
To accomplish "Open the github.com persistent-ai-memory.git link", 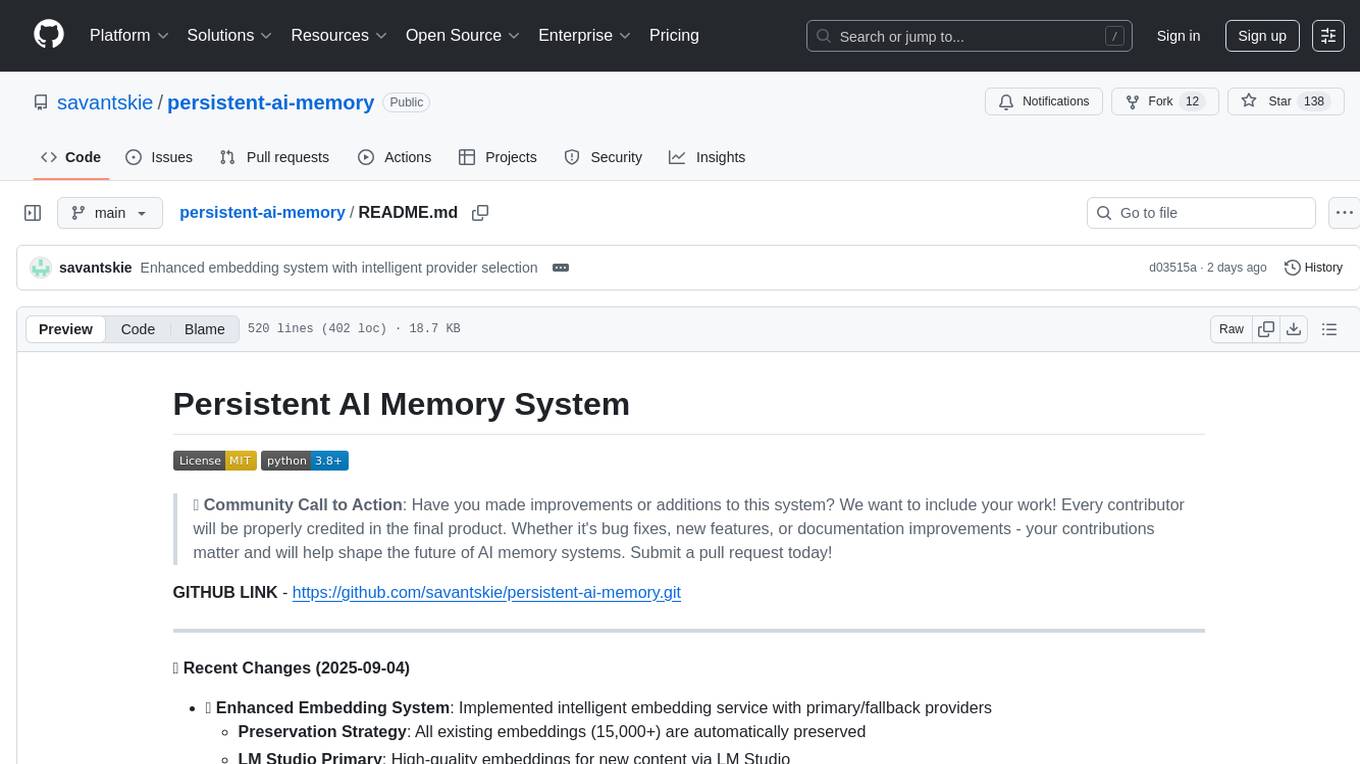I will coord(486,592).
